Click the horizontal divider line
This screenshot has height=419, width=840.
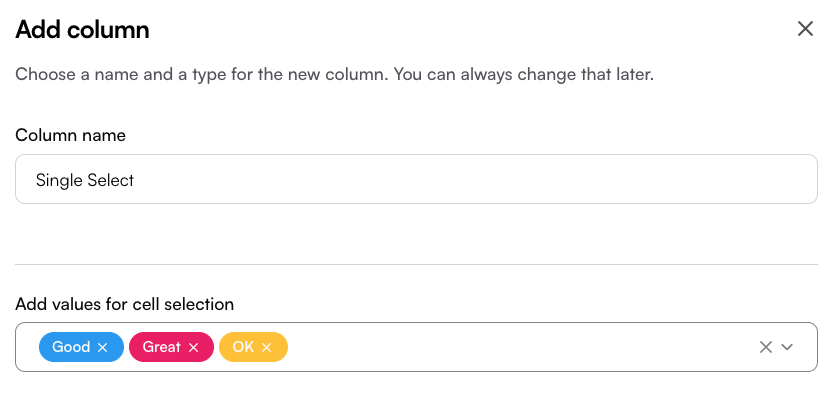[416, 264]
